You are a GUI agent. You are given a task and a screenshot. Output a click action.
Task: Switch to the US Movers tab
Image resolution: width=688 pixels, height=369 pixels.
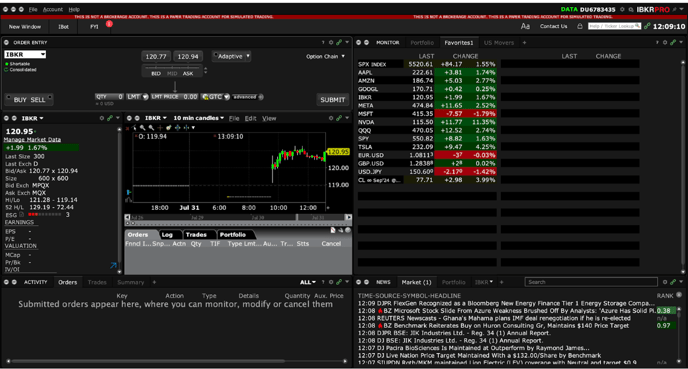point(498,43)
